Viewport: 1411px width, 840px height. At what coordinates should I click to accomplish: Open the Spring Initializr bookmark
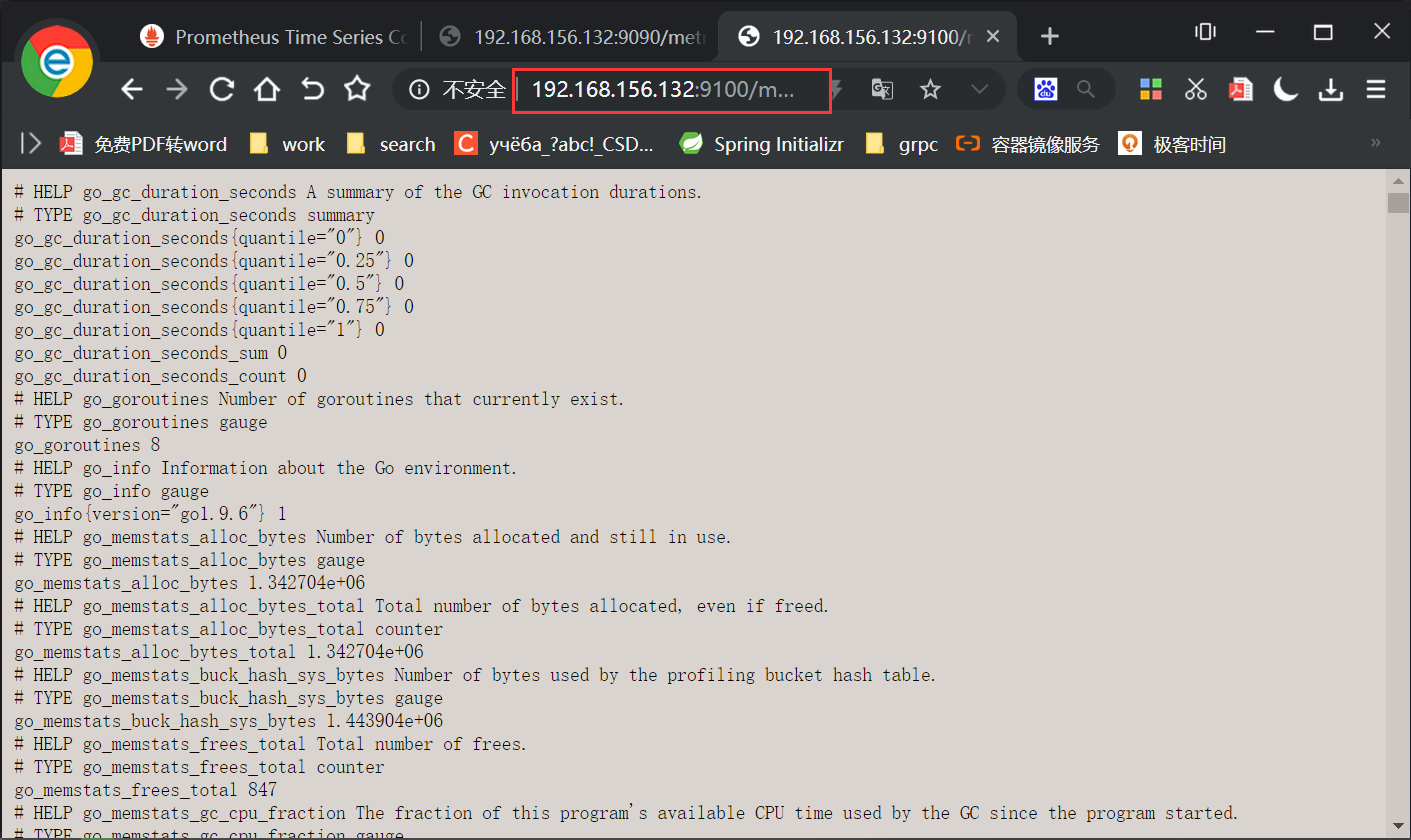tap(762, 143)
